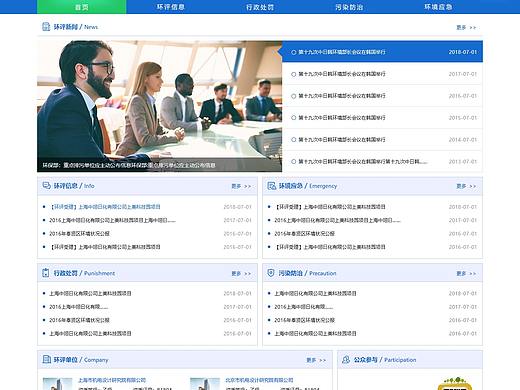Select the highlighted news headline dated 2018-07-01
This screenshot has height=390, width=520.
click(x=382, y=52)
